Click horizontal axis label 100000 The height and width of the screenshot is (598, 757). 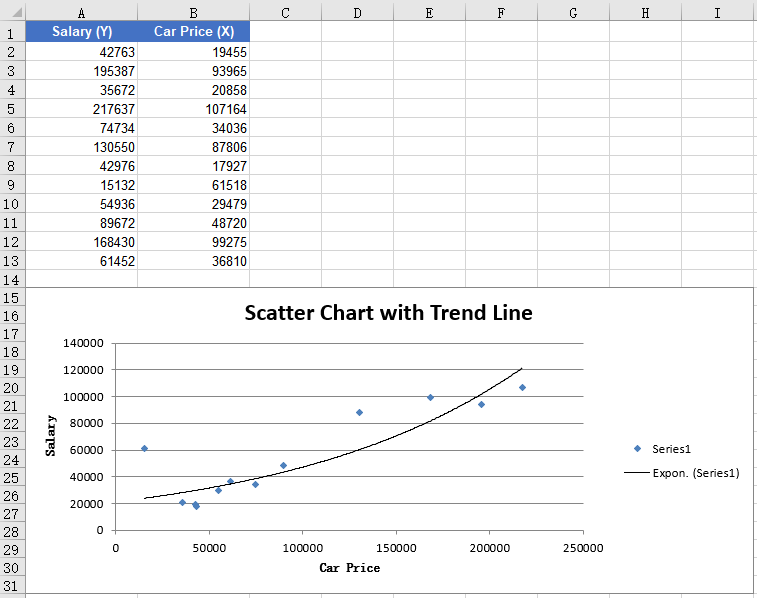[x=303, y=548]
